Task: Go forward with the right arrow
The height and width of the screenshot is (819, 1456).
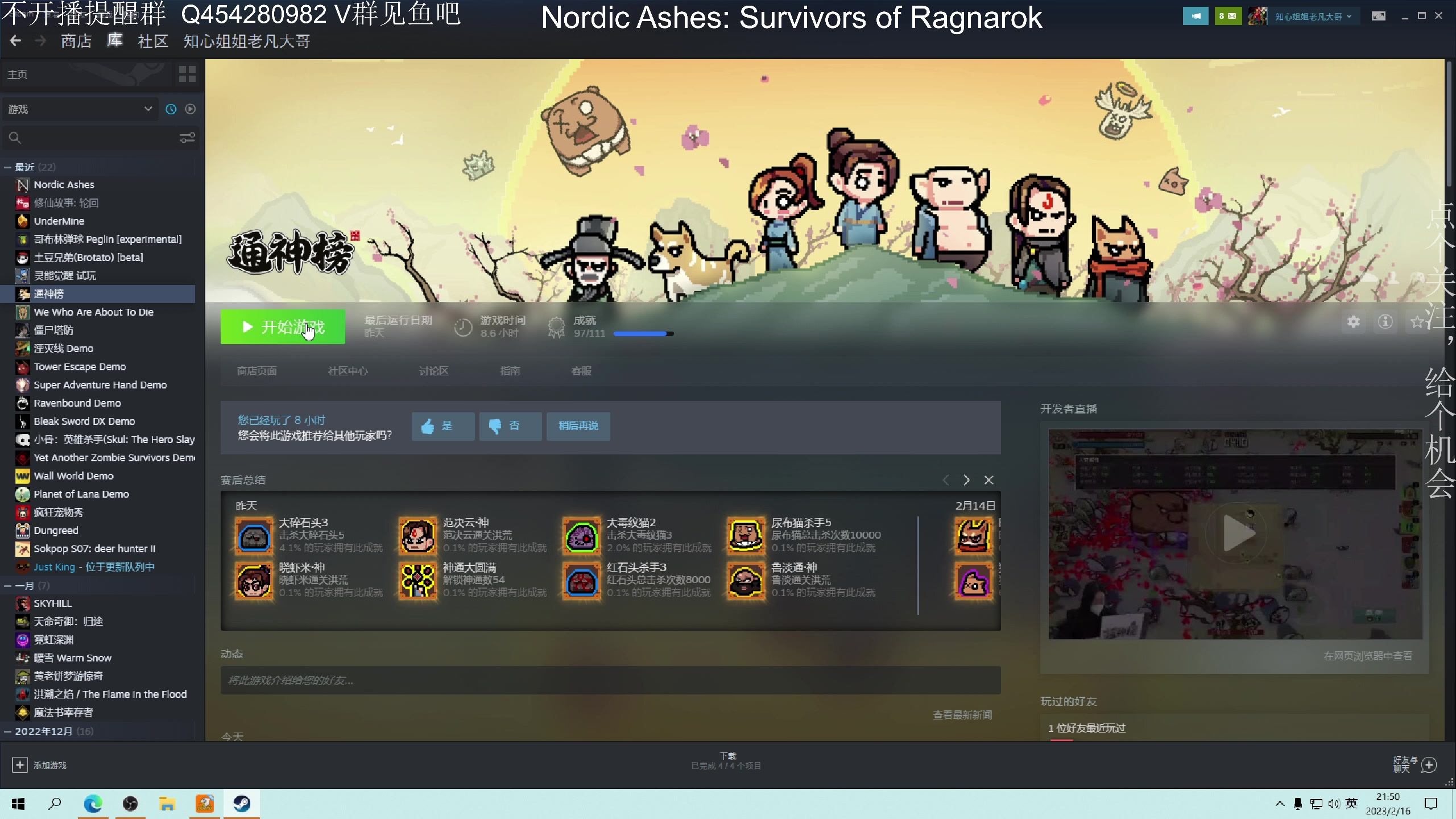Action: (x=40, y=41)
